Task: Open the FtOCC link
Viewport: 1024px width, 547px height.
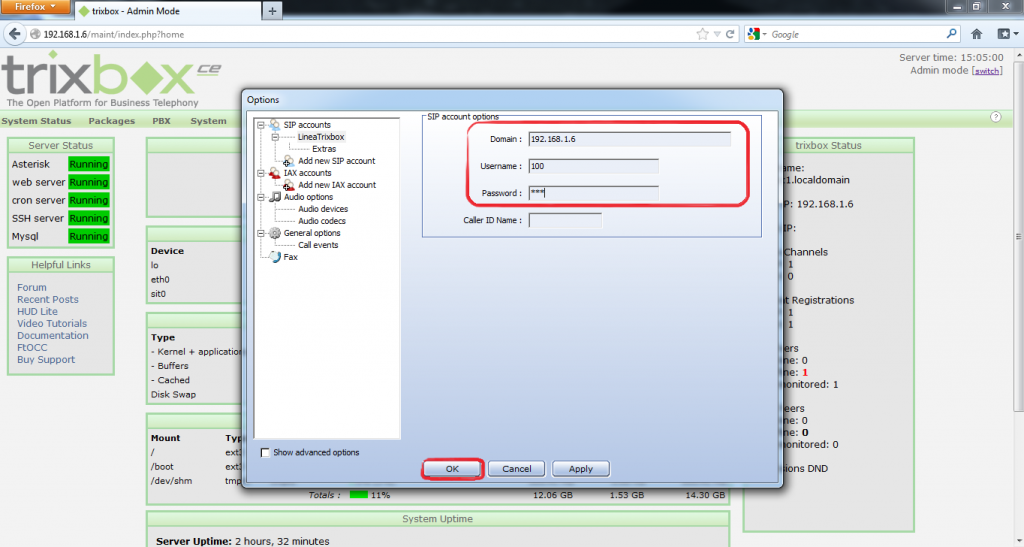Action: tap(32, 347)
